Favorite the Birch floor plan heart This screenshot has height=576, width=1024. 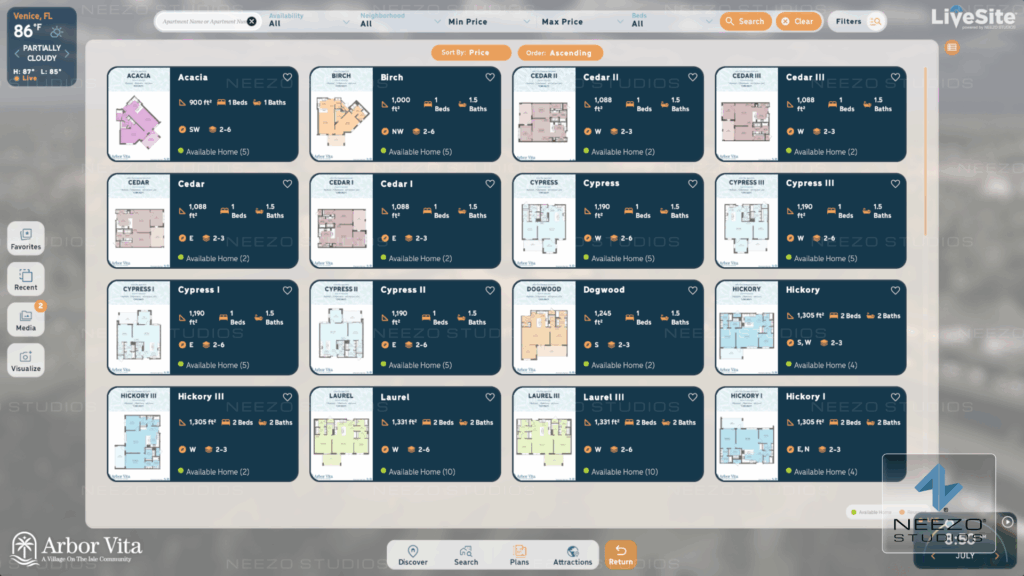pyautogui.click(x=490, y=77)
